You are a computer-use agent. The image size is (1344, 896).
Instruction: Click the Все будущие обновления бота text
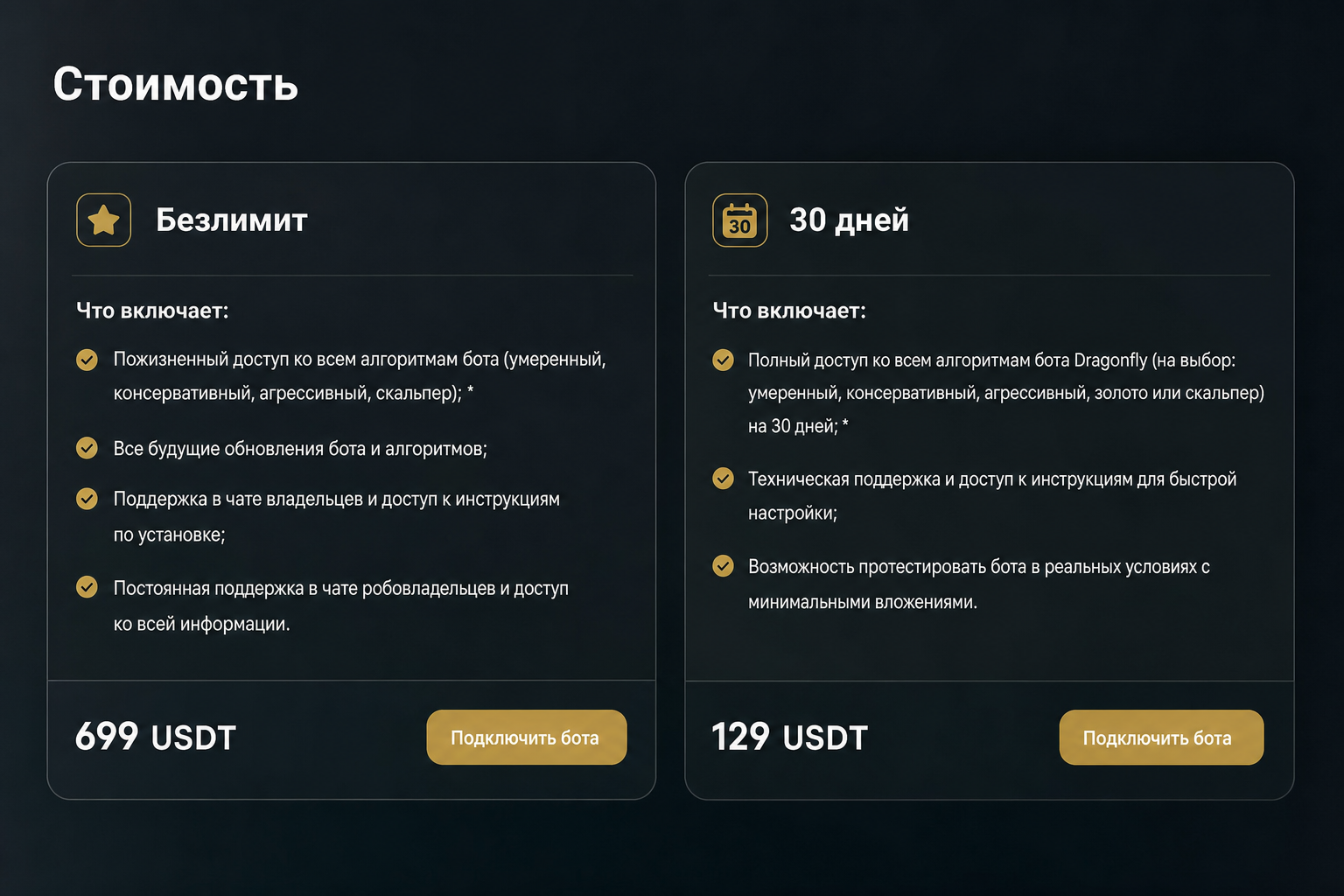click(300, 449)
